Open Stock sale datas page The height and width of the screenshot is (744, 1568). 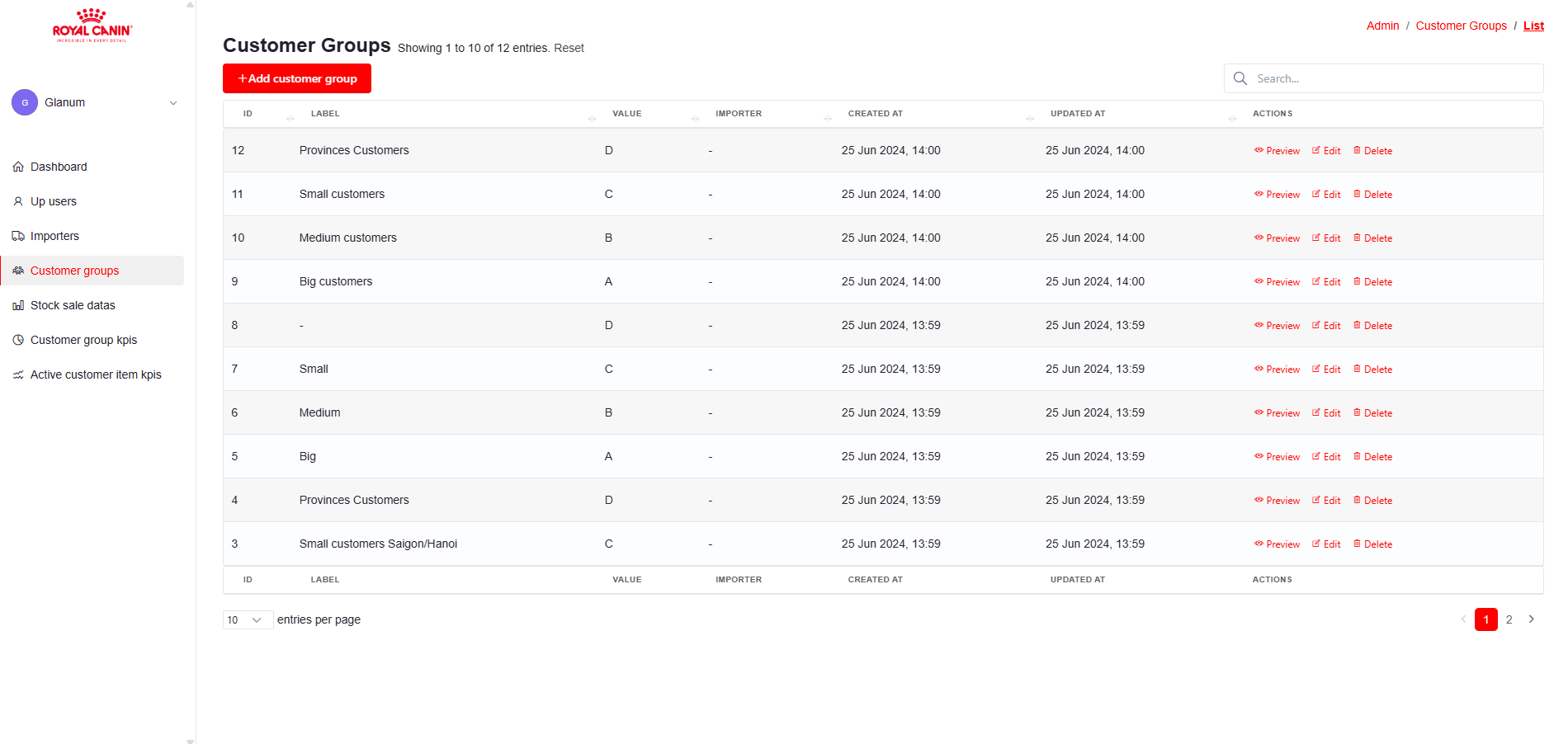pos(73,305)
